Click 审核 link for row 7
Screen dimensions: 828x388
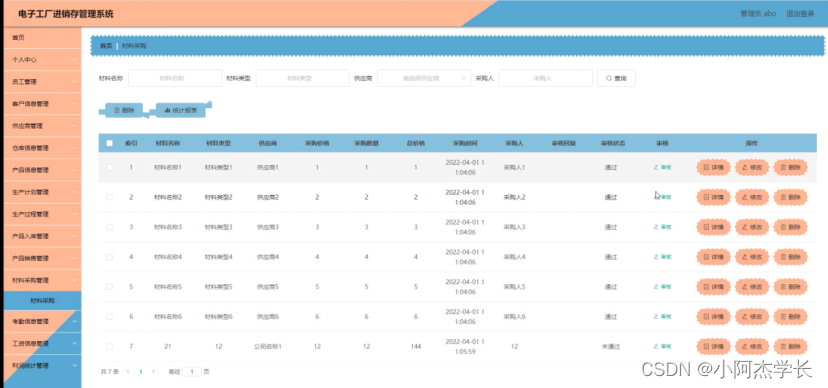point(663,346)
